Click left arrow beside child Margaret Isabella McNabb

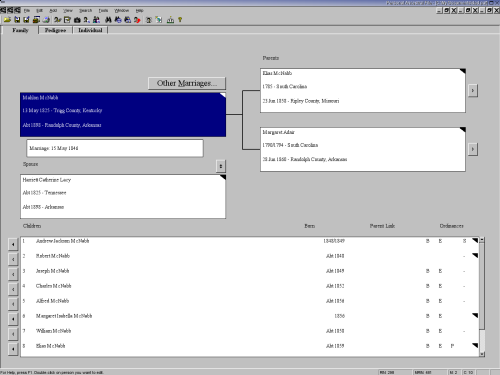click(13, 319)
